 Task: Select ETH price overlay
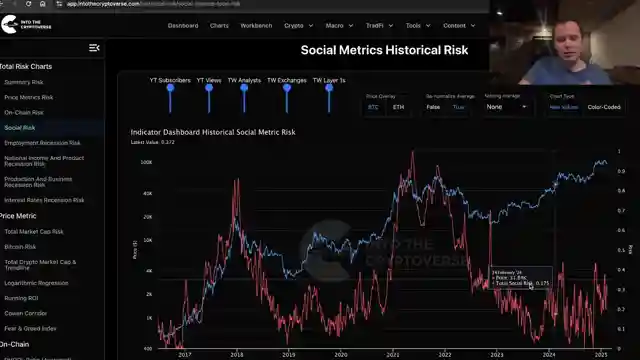tap(398, 107)
